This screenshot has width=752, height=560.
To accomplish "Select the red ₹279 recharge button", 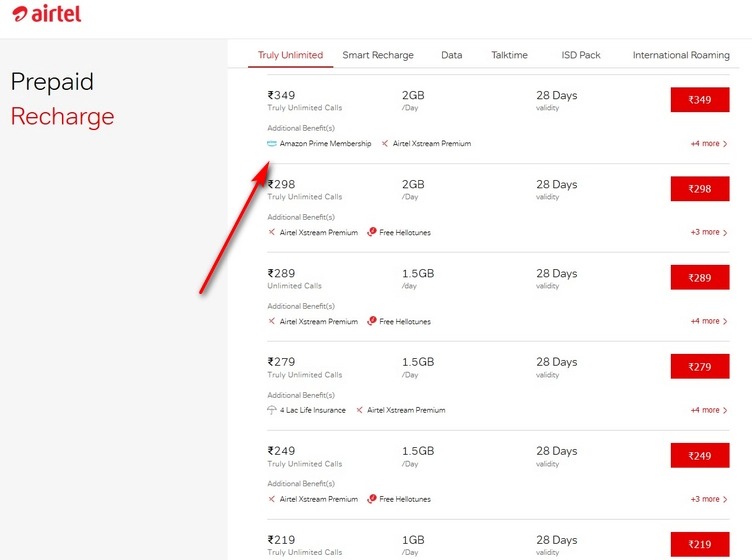I will (700, 367).
